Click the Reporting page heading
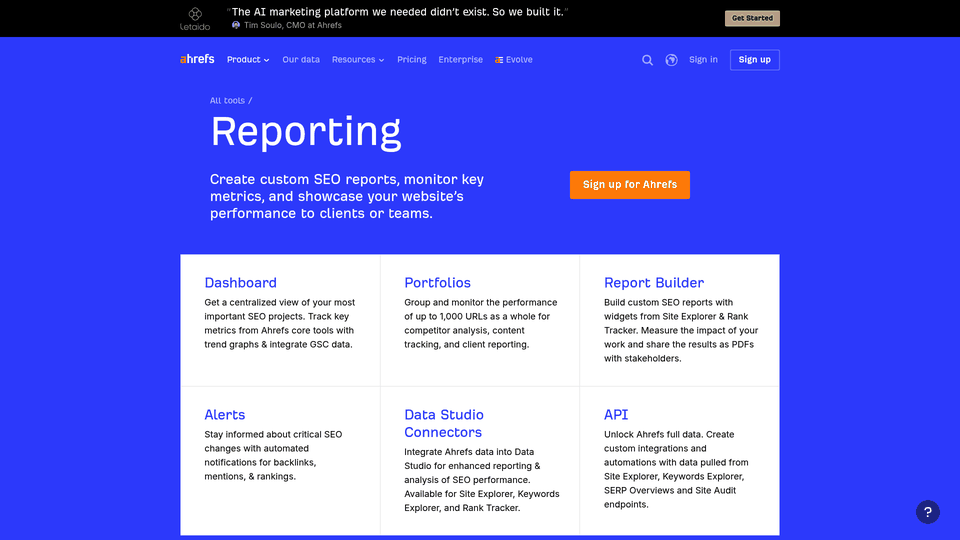 click(x=306, y=132)
